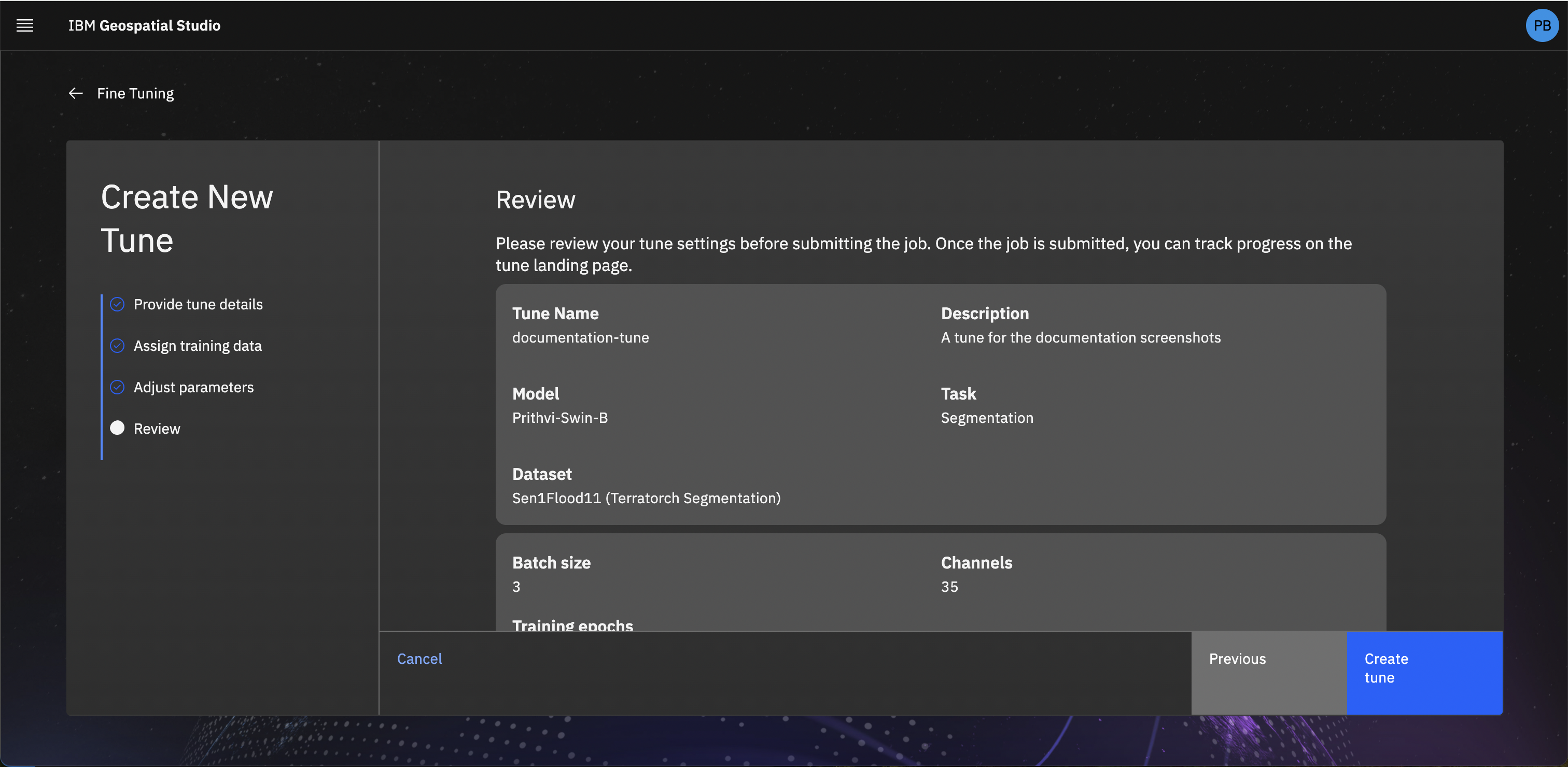This screenshot has width=1568, height=767.
Task: Click the Provide tune details checkmark icon
Action: point(117,304)
